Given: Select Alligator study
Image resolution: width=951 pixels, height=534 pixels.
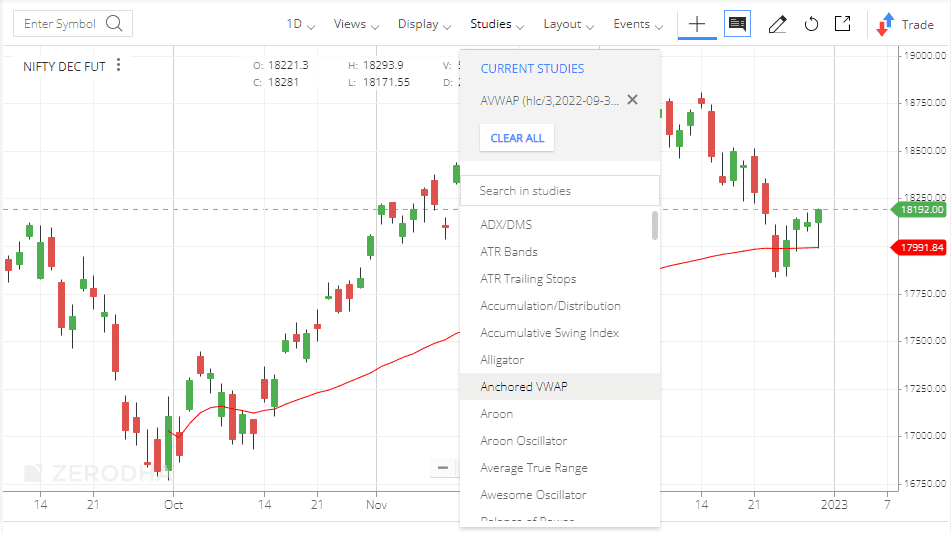Looking at the screenshot, I should pos(560,359).
